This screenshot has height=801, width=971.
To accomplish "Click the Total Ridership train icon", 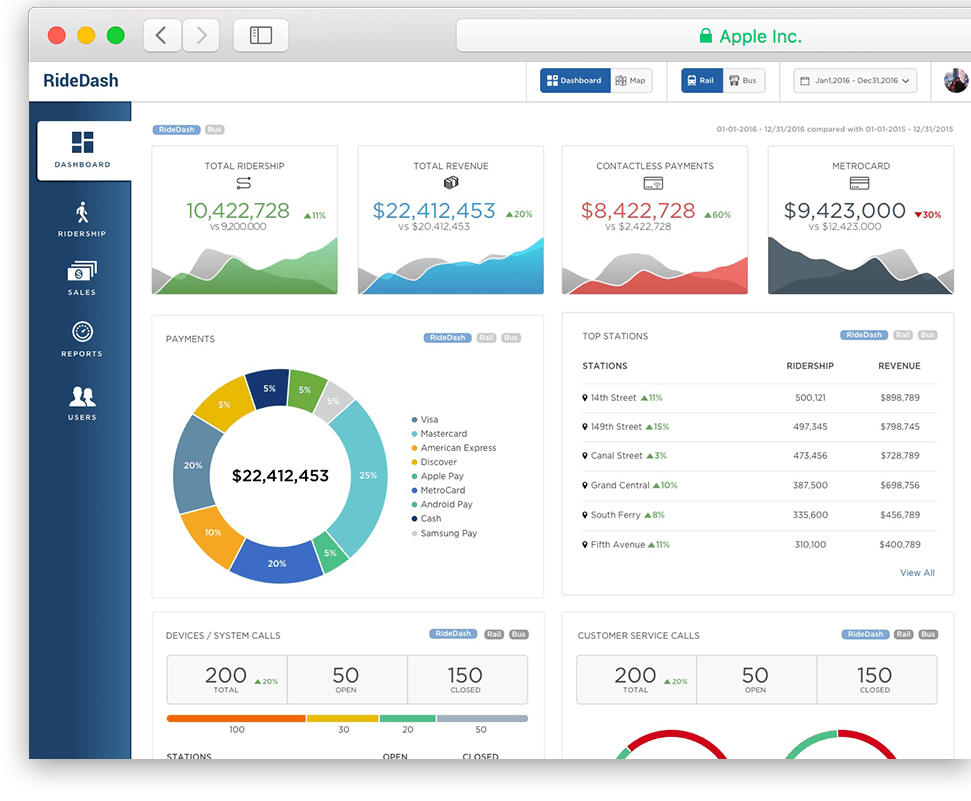I will click(x=243, y=184).
